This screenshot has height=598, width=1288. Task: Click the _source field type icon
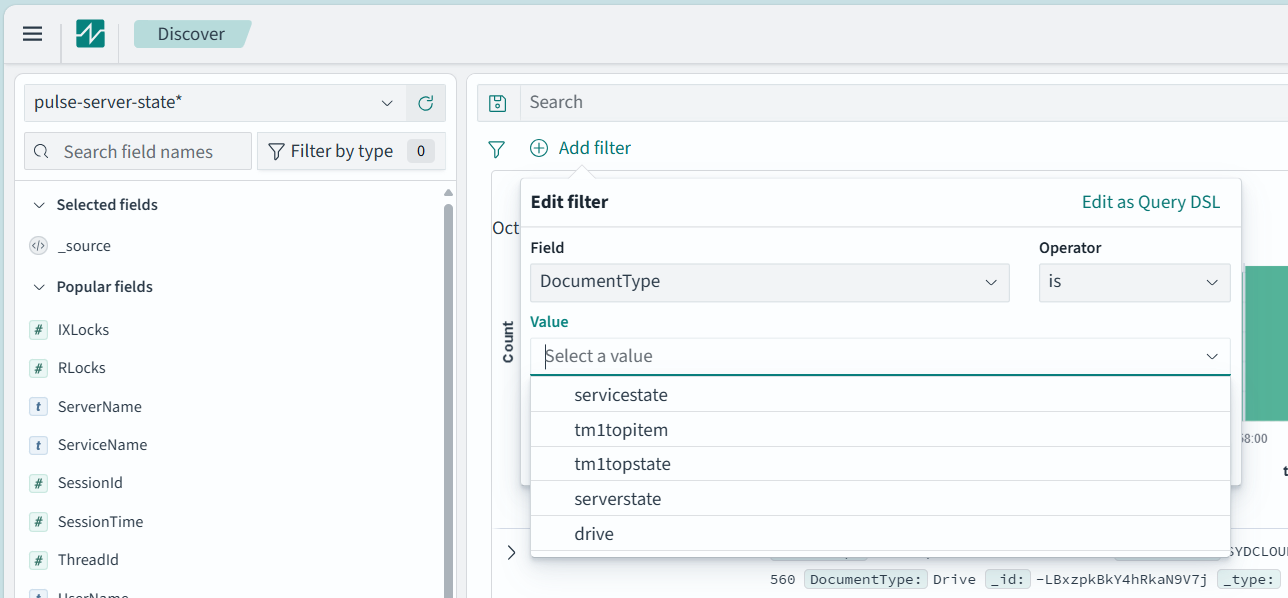(39, 246)
